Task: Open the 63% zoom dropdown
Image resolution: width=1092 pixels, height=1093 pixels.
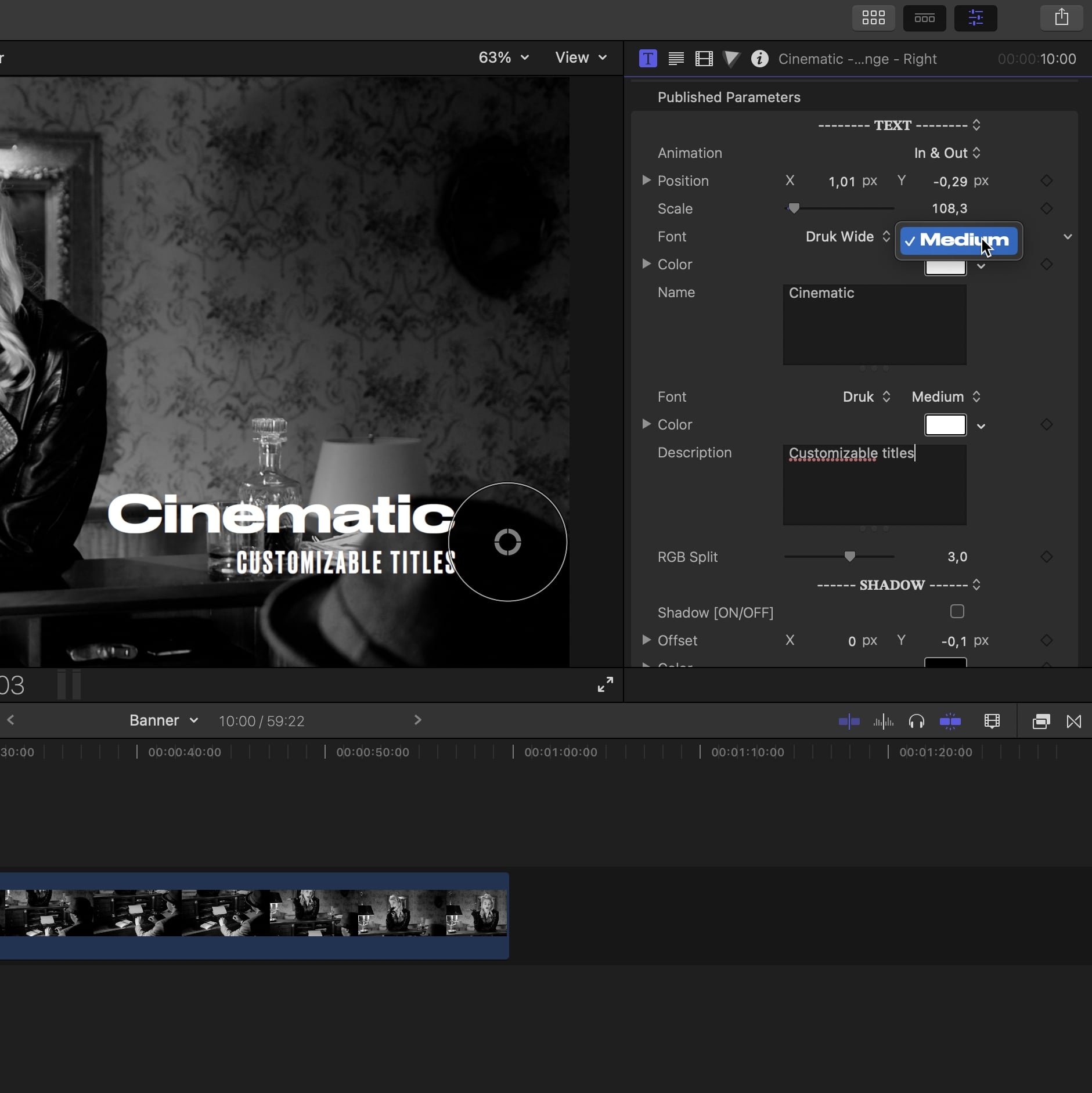Action: pos(503,57)
